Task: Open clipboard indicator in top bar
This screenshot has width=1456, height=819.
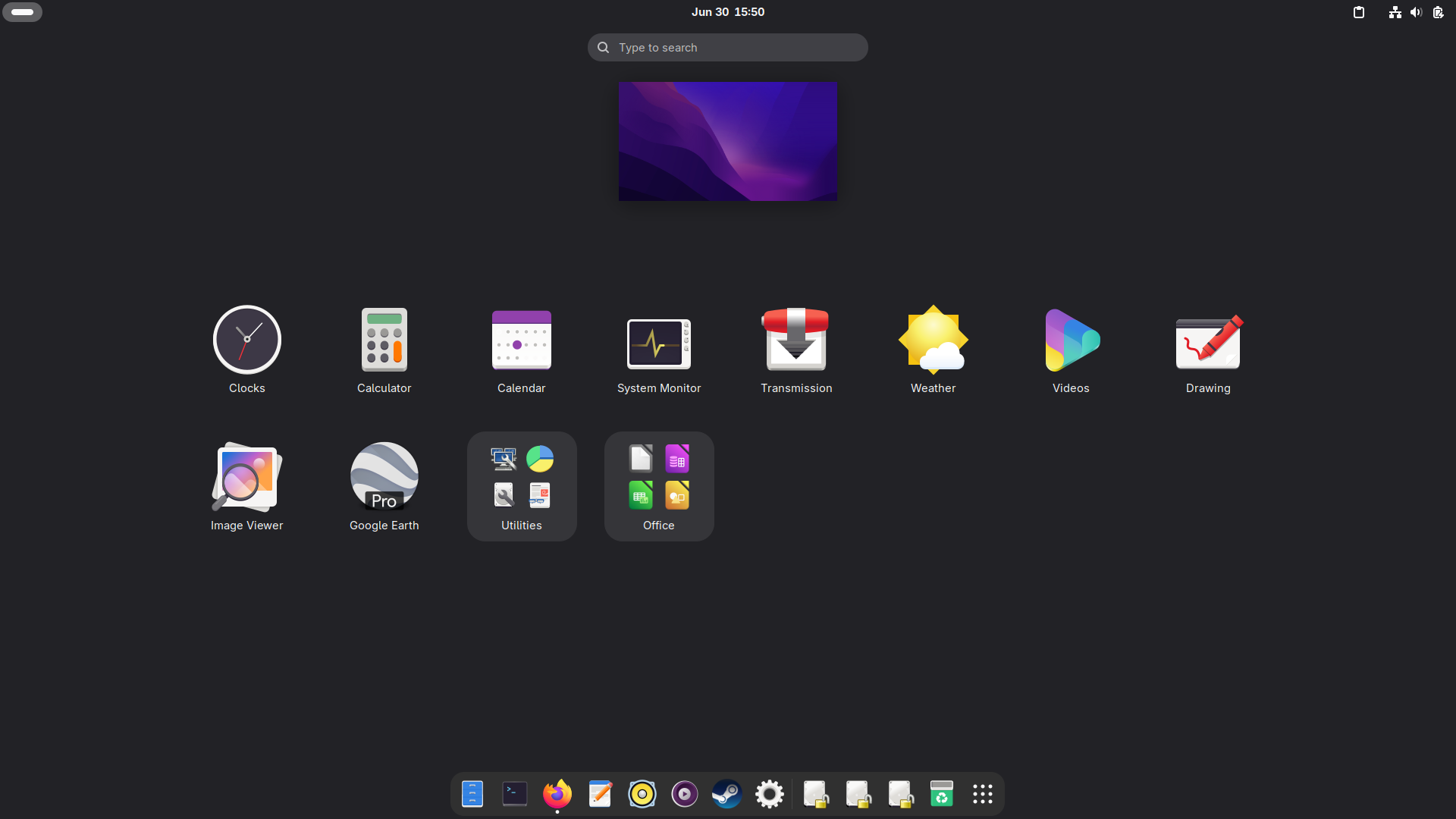Action: 1359,12
